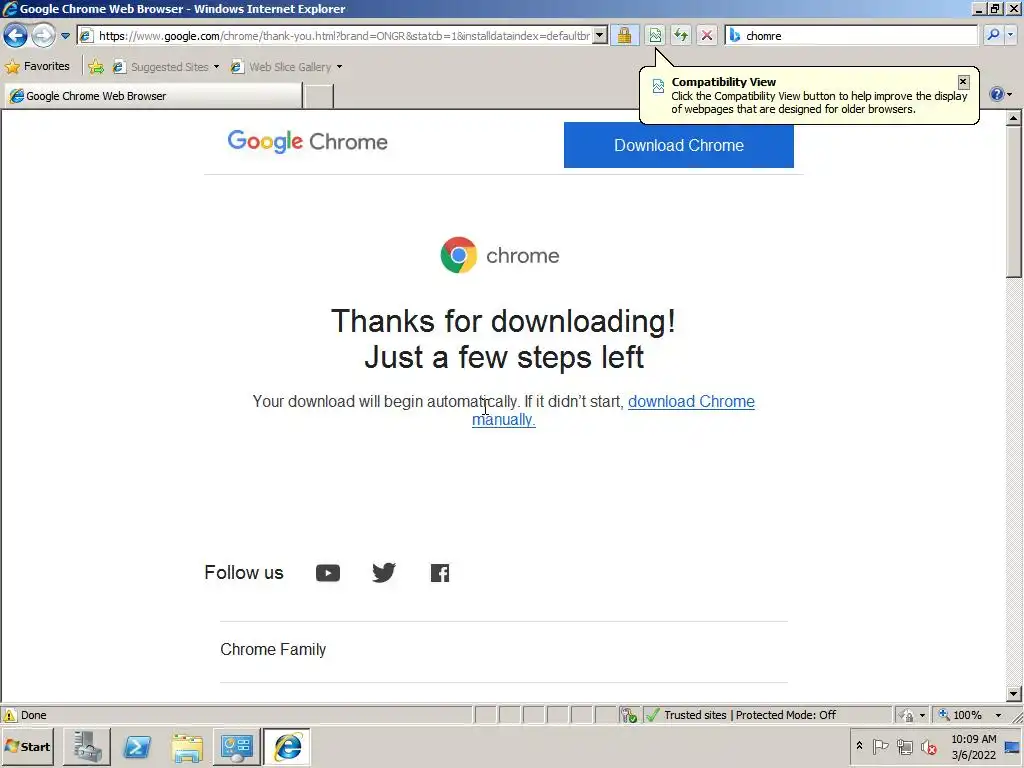This screenshot has height=768, width=1024.
Task: Click the warning icon in the status bar
Action: (x=9, y=716)
